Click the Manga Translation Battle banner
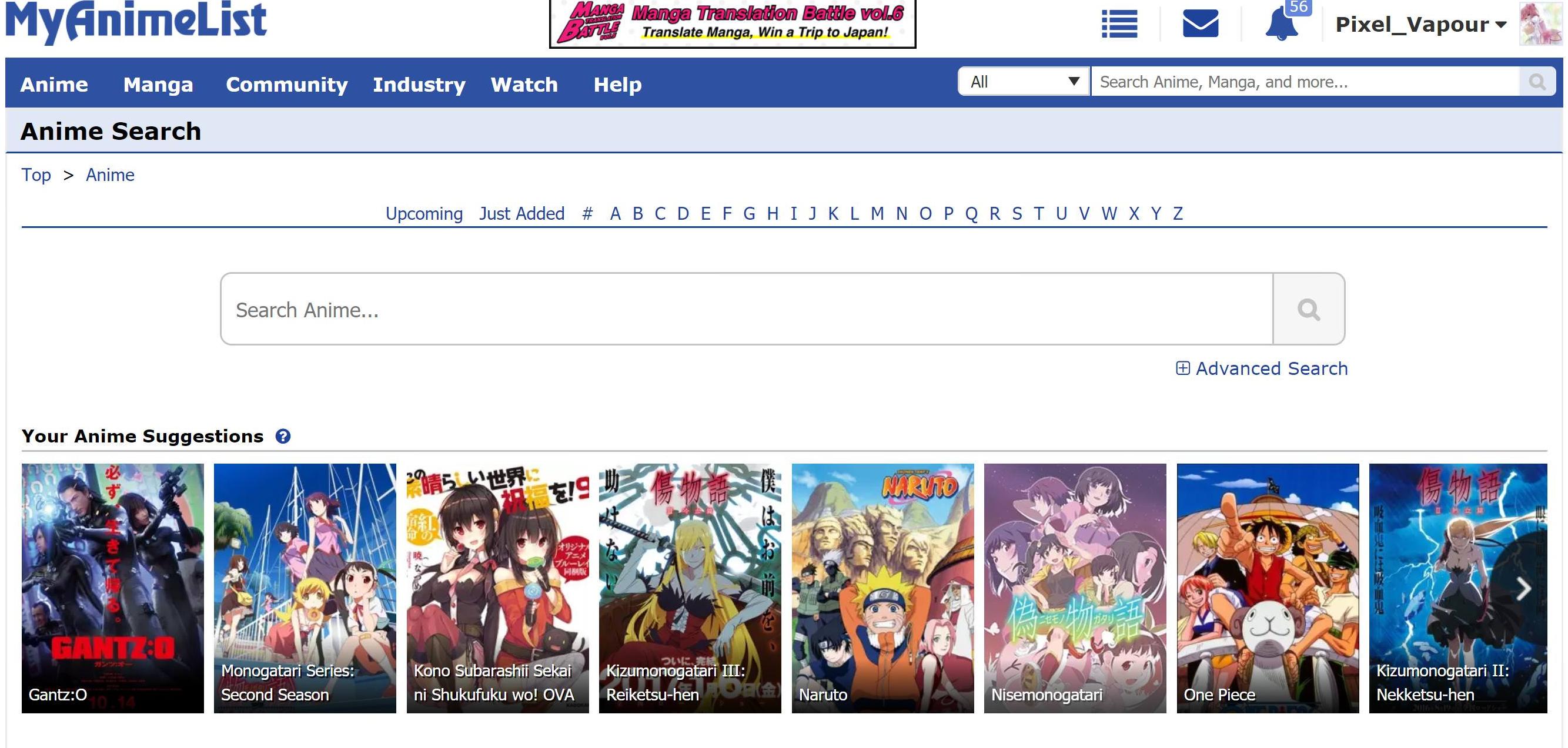 732,23
